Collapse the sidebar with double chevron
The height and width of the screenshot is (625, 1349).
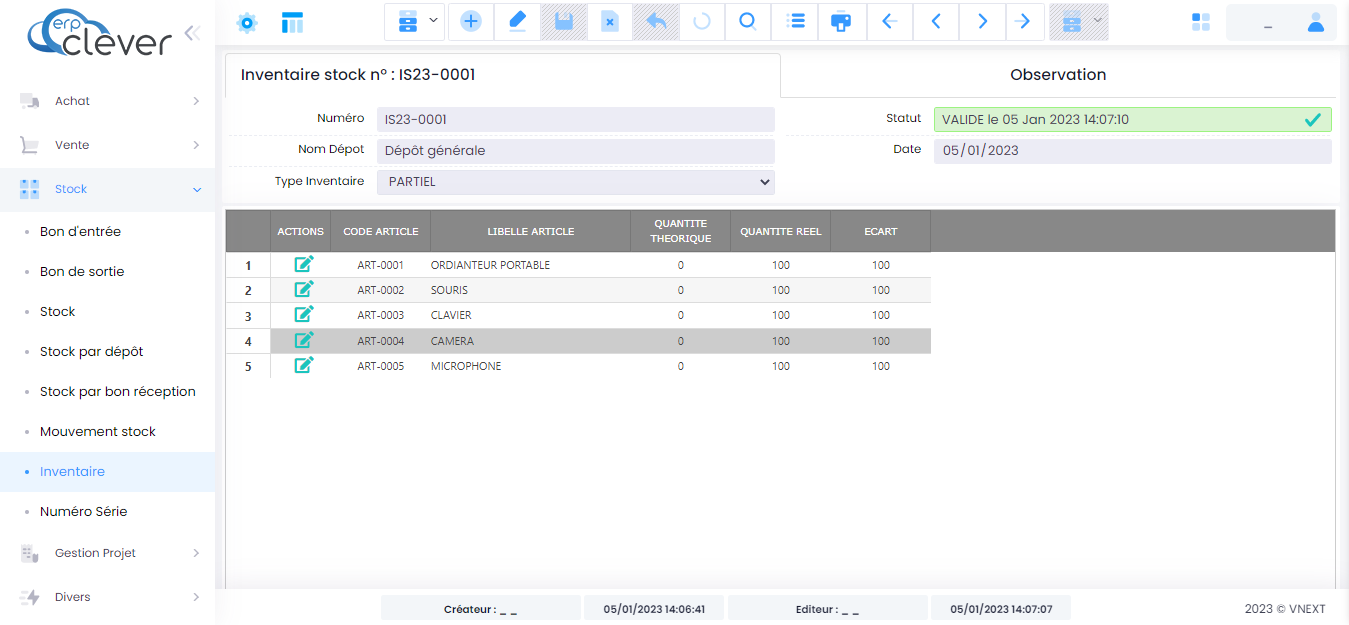(192, 32)
